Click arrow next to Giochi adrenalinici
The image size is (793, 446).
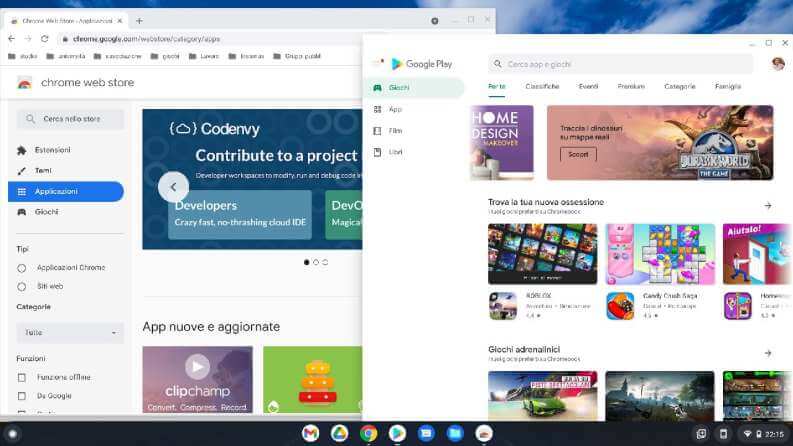point(768,353)
